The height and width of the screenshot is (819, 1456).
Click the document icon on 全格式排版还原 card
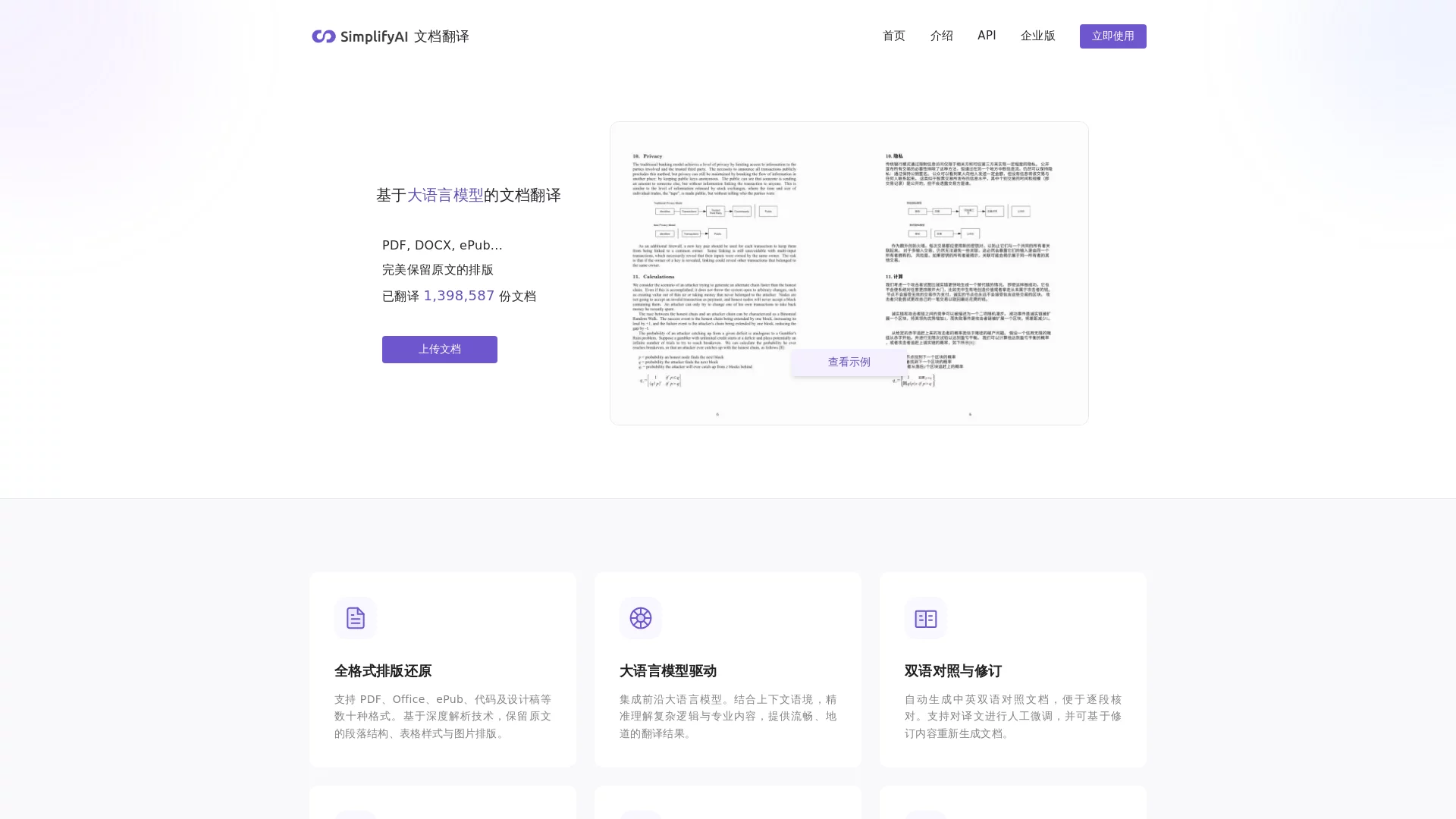tap(356, 618)
